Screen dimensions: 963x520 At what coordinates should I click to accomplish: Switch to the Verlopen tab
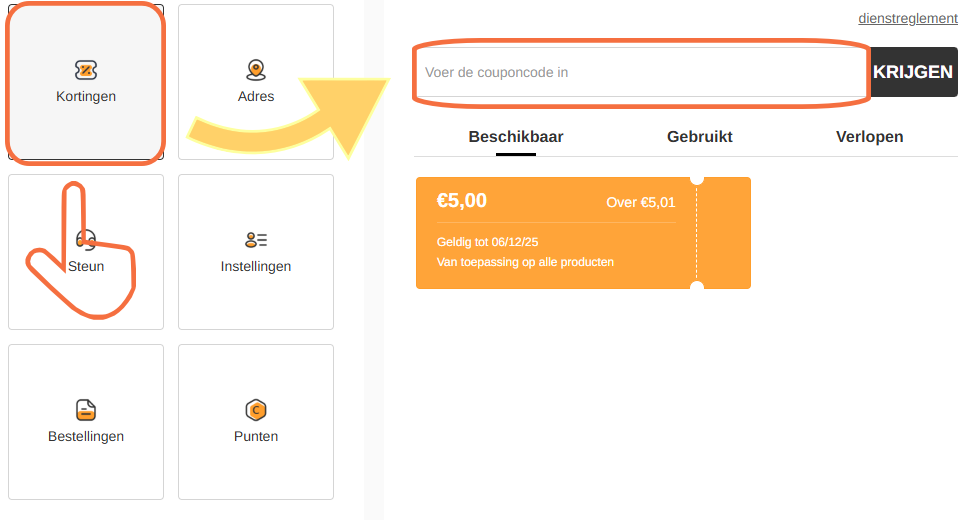click(869, 137)
